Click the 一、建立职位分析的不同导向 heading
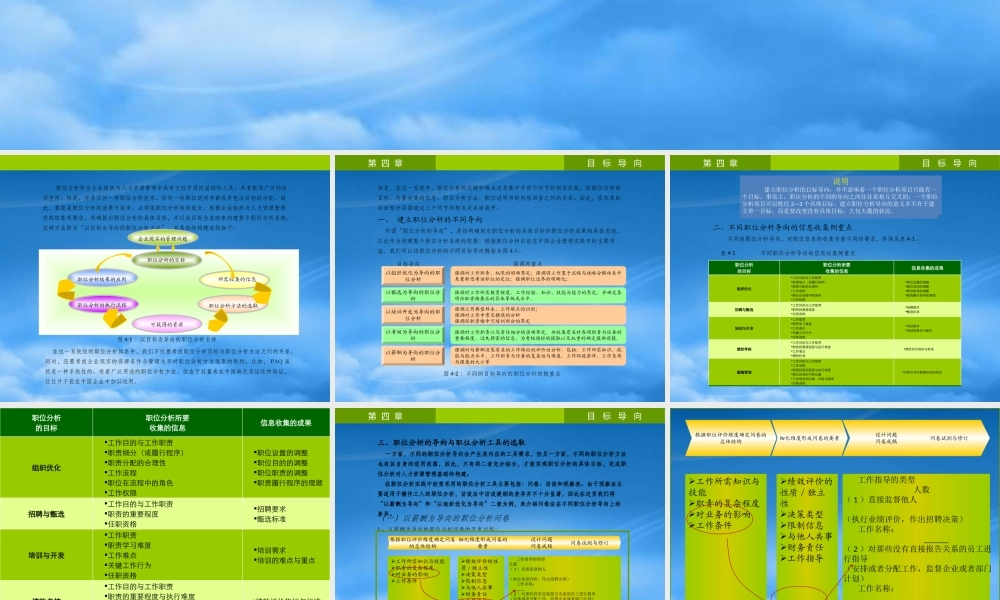 (x=430, y=219)
